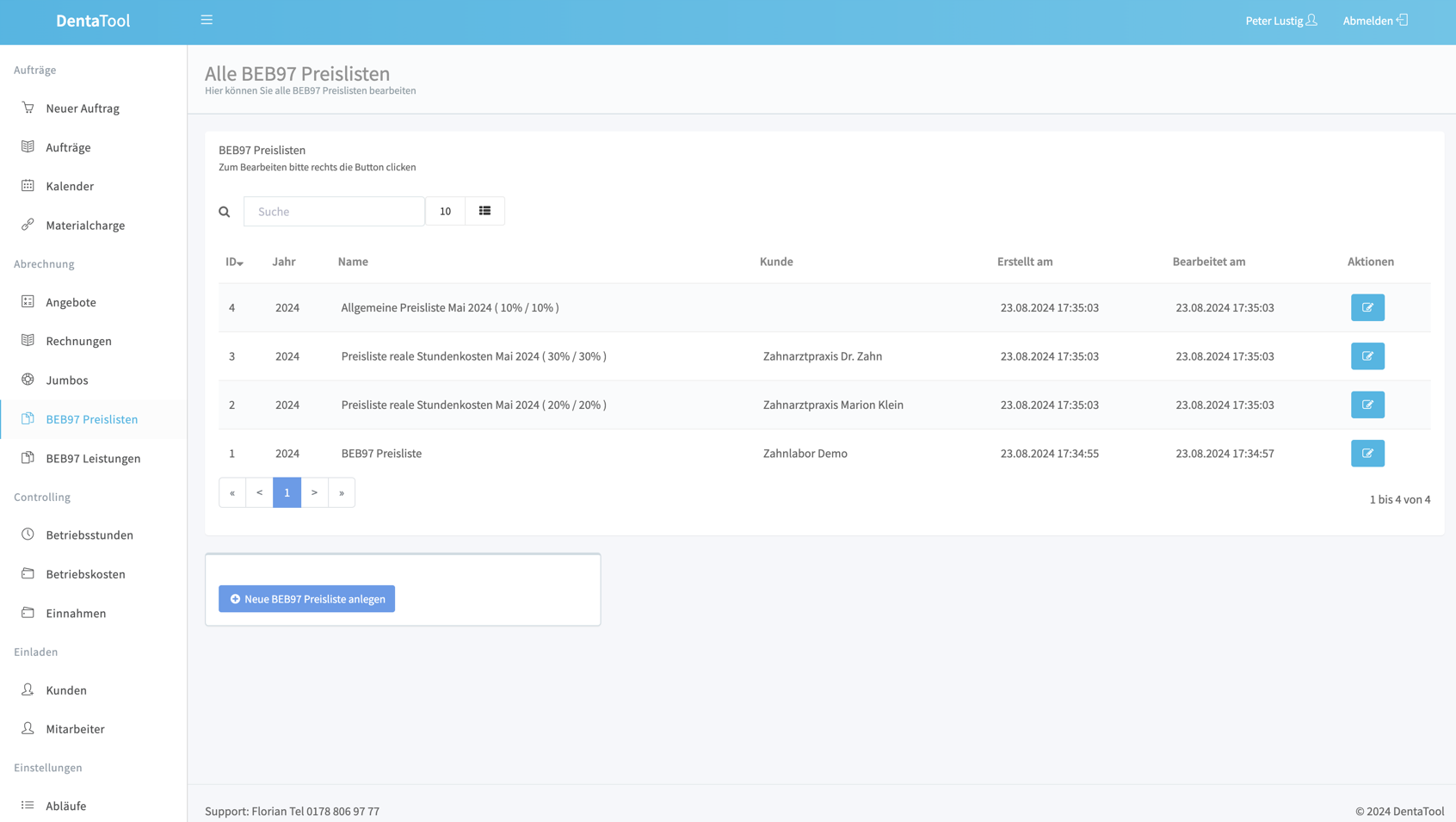Click Neue BEB97 Preisliste anlegen button
1456x822 pixels.
point(306,599)
